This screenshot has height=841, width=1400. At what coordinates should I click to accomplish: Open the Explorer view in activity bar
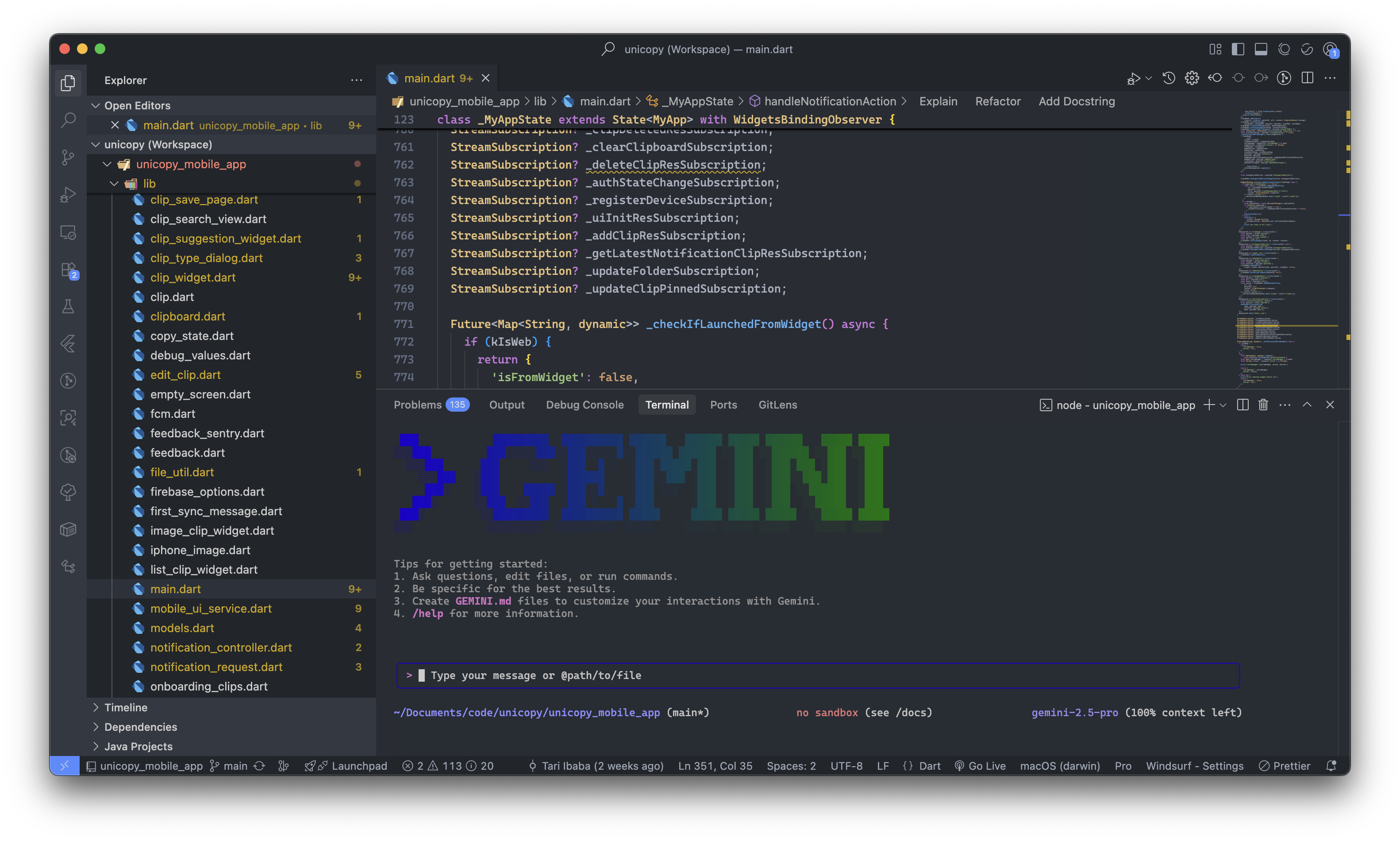tap(68, 83)
